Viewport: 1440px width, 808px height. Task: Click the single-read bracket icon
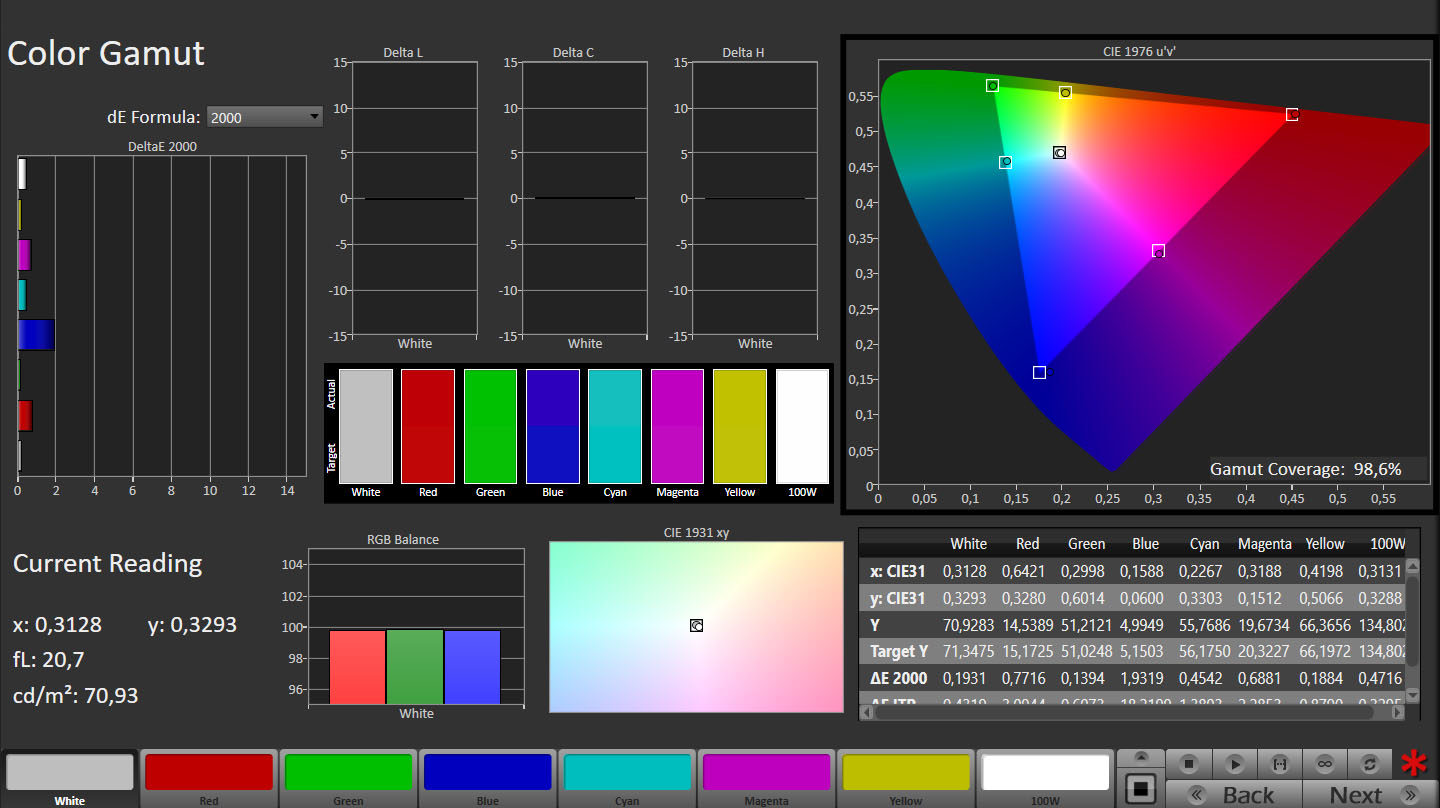pyautogui.click(x=1279, y=763)
